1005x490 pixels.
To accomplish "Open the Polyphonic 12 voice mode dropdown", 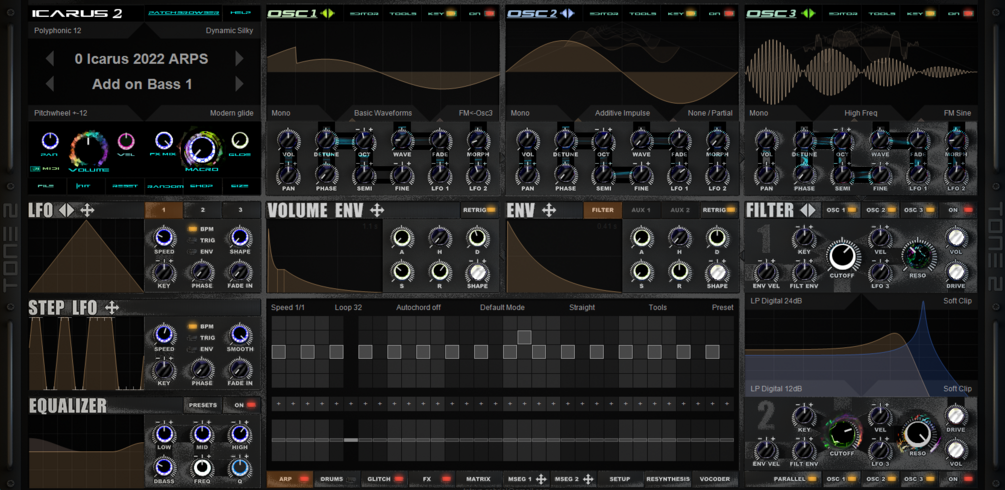I will coord(58,30).
